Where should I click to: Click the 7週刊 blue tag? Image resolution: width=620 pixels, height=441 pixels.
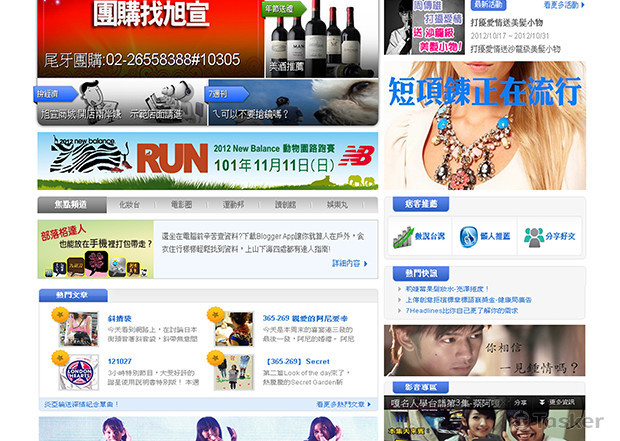coord(228,94)
